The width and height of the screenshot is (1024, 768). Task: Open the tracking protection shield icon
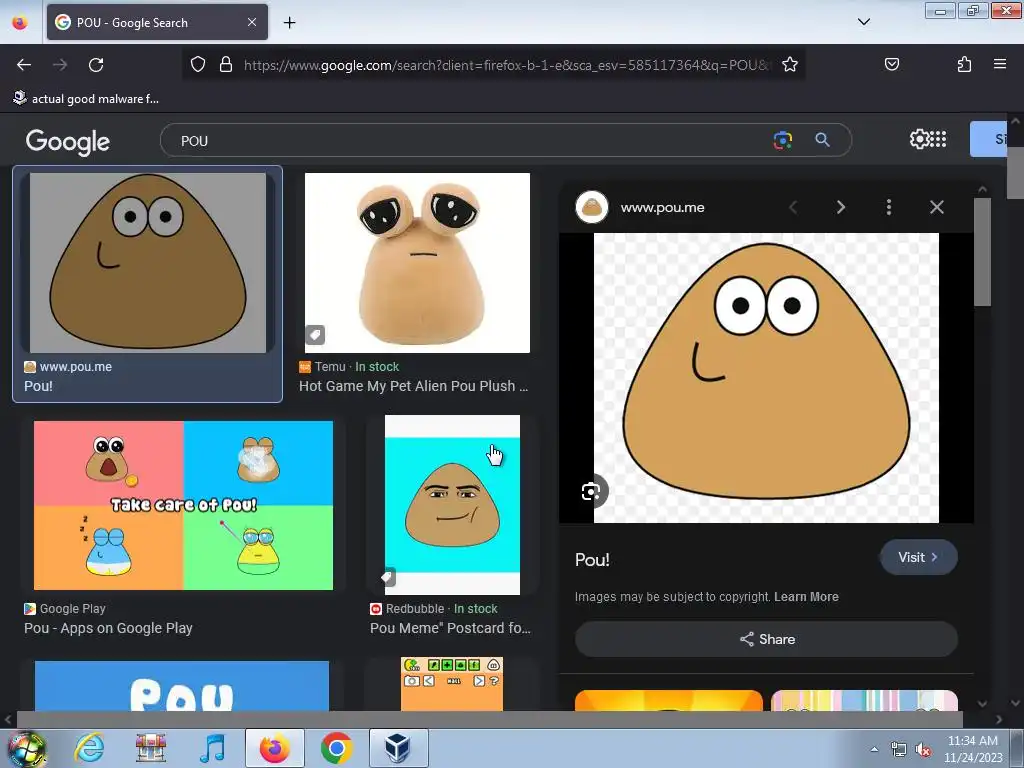tap(198, 64)
